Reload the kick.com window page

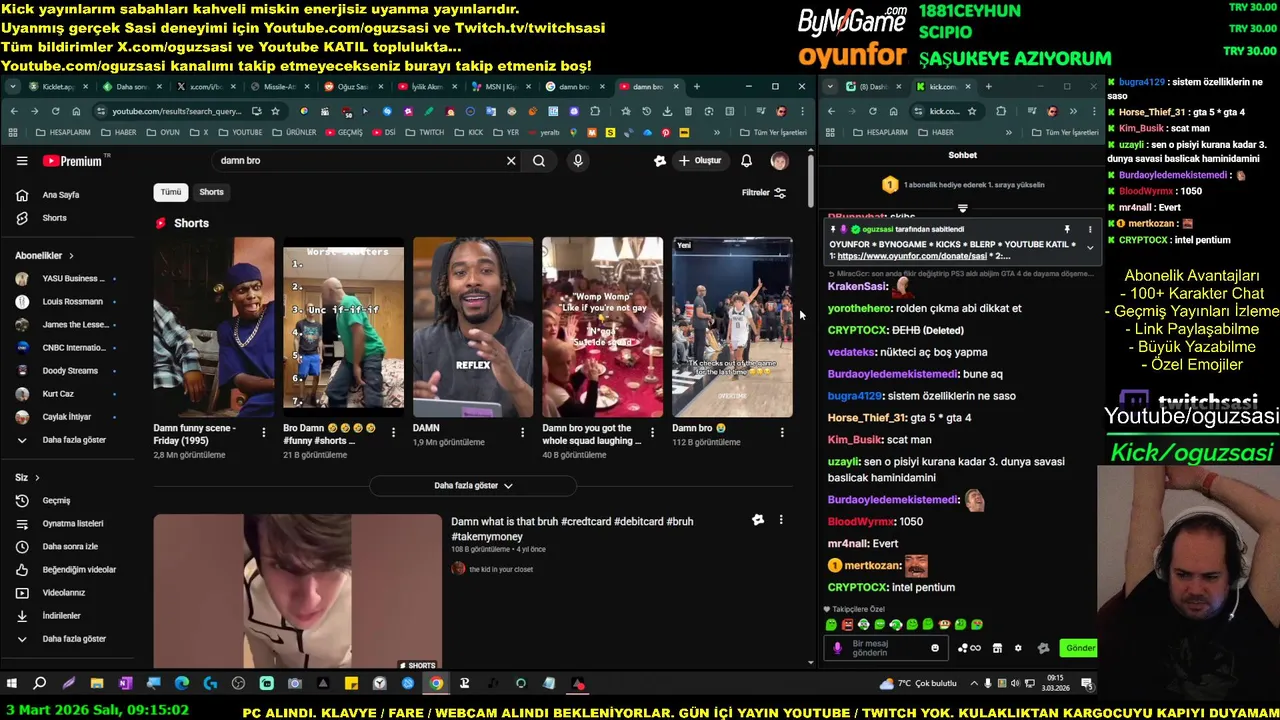872,111
